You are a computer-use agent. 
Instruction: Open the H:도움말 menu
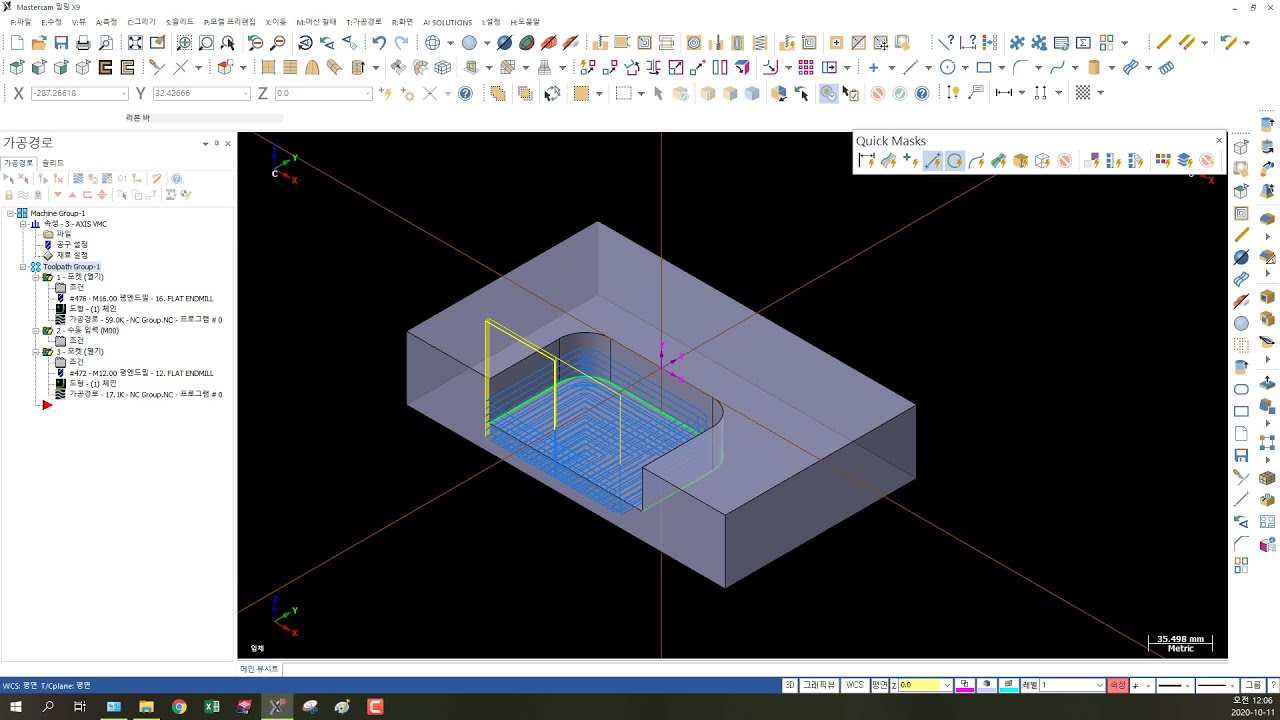(525, 22)
